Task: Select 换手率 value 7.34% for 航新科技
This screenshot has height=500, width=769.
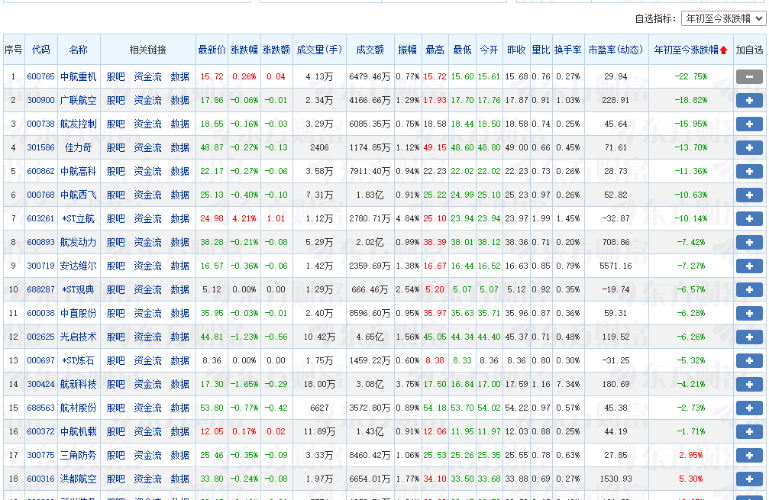Action: pyautogui.click(x=568, y=384)
